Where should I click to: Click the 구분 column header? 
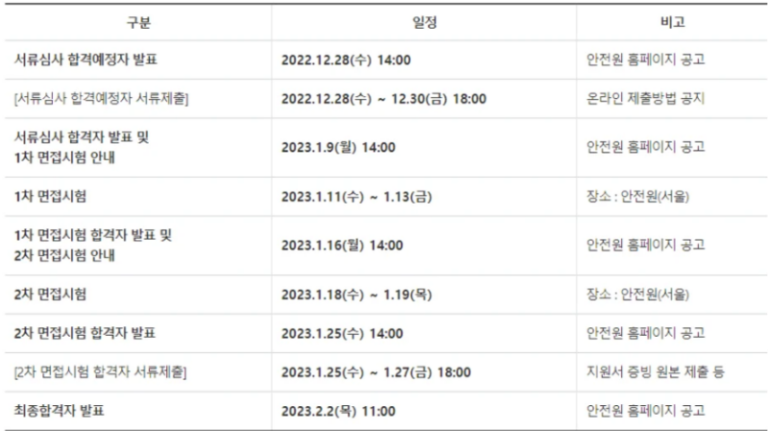click(138, 22)
